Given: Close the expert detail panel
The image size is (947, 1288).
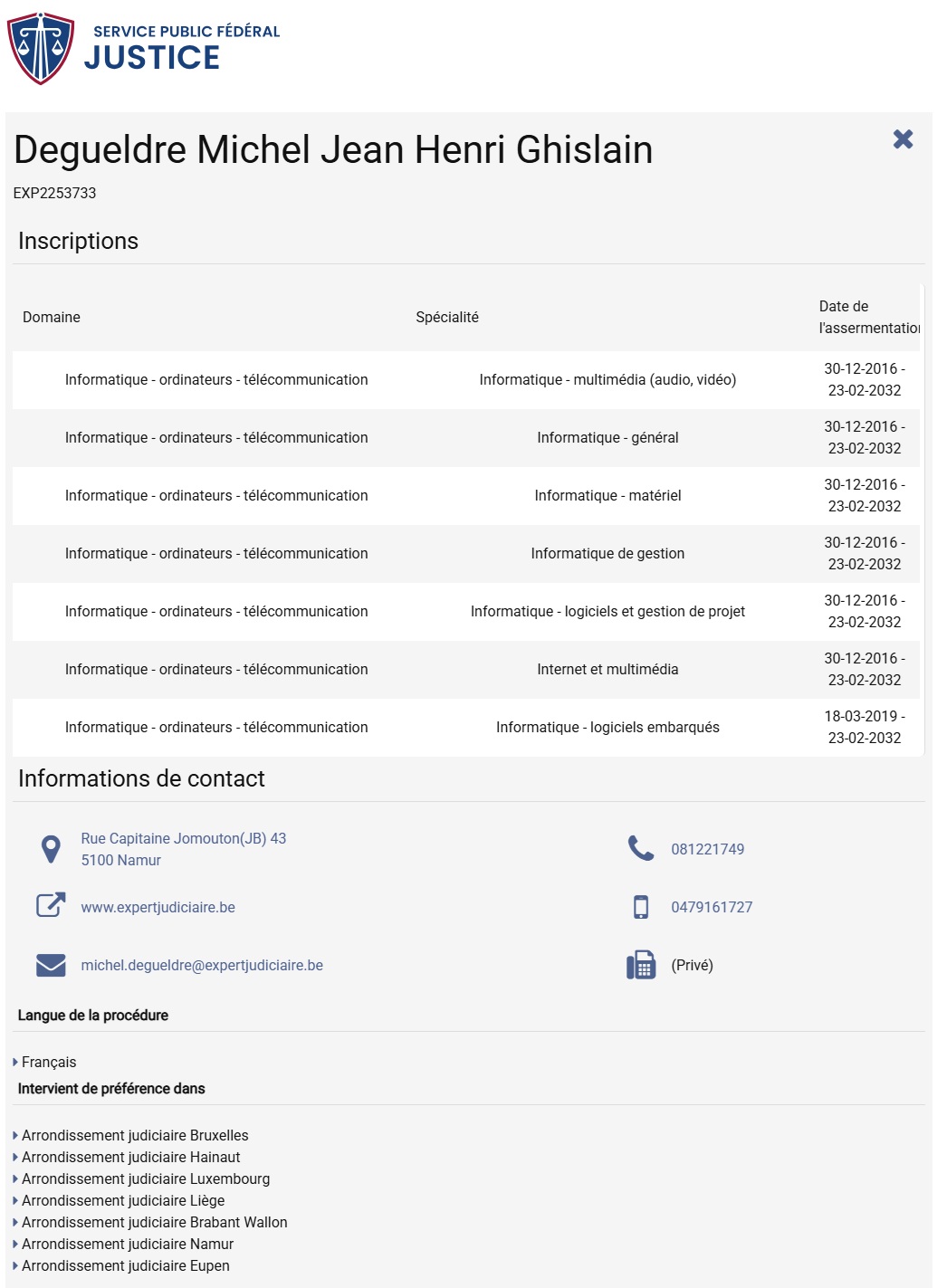Looking at the screenshot, I should [903, 139].
